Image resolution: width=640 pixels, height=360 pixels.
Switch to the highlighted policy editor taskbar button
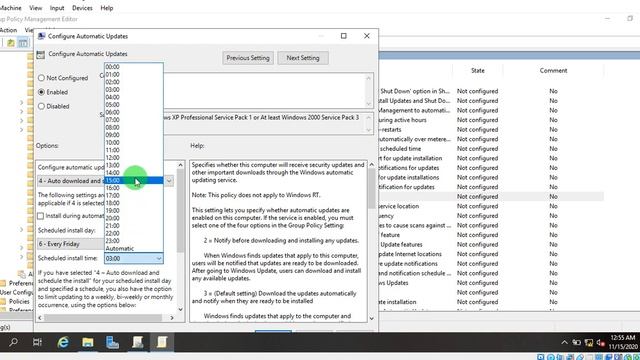(162, 342)
